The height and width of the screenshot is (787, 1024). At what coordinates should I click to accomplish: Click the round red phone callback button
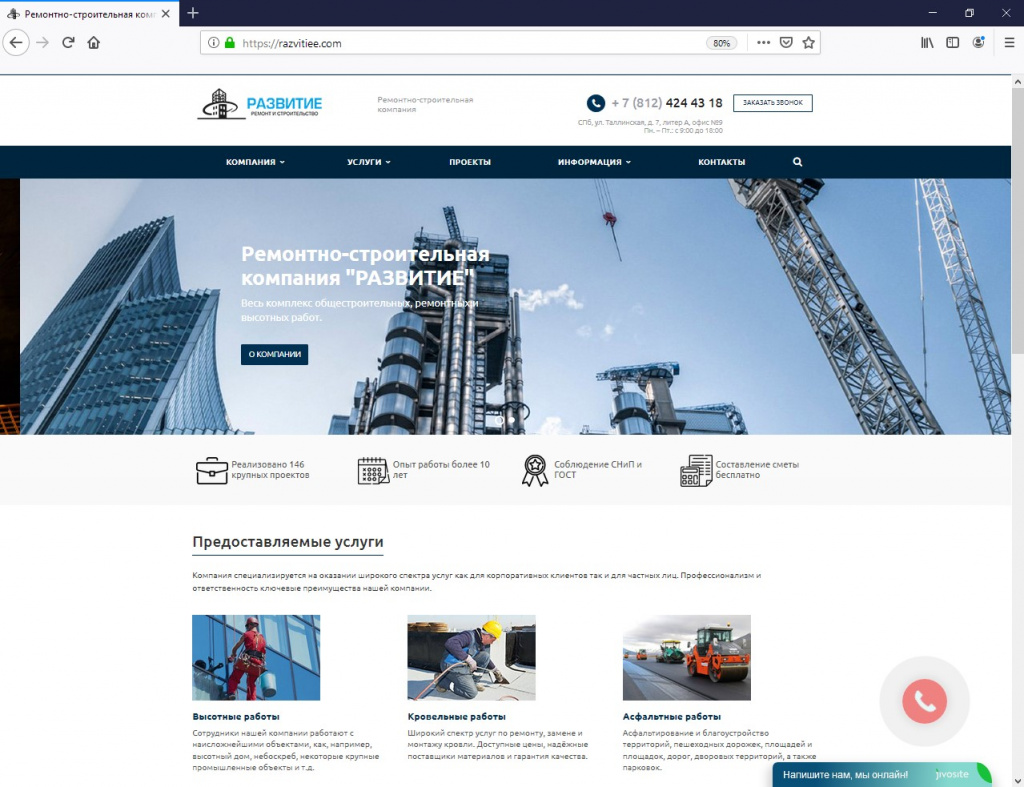tap(924, 701)
